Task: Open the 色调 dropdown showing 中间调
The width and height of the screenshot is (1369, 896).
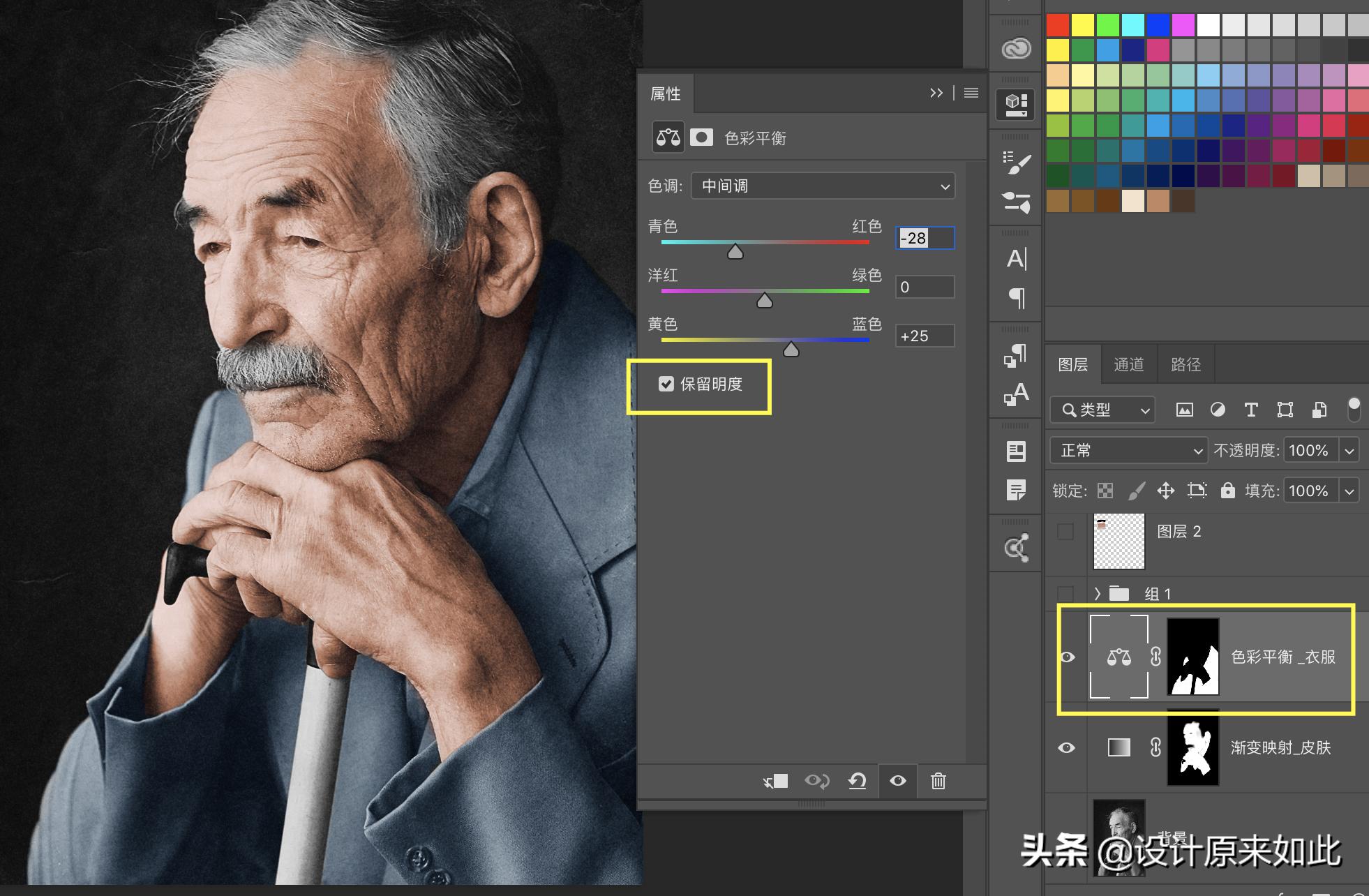Action: click(823, 186)
